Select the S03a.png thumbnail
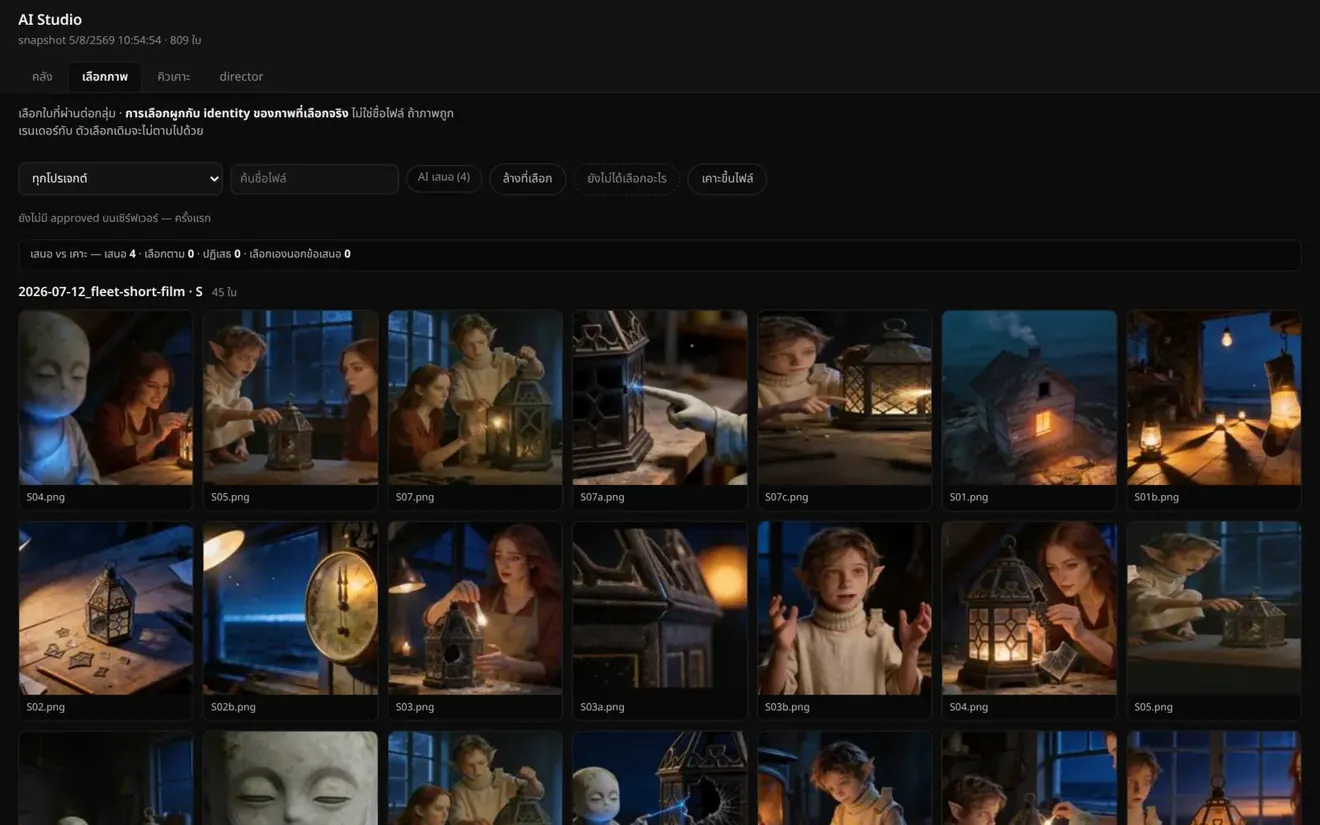Screen dimensions: 1320x825 pos(660,620)
